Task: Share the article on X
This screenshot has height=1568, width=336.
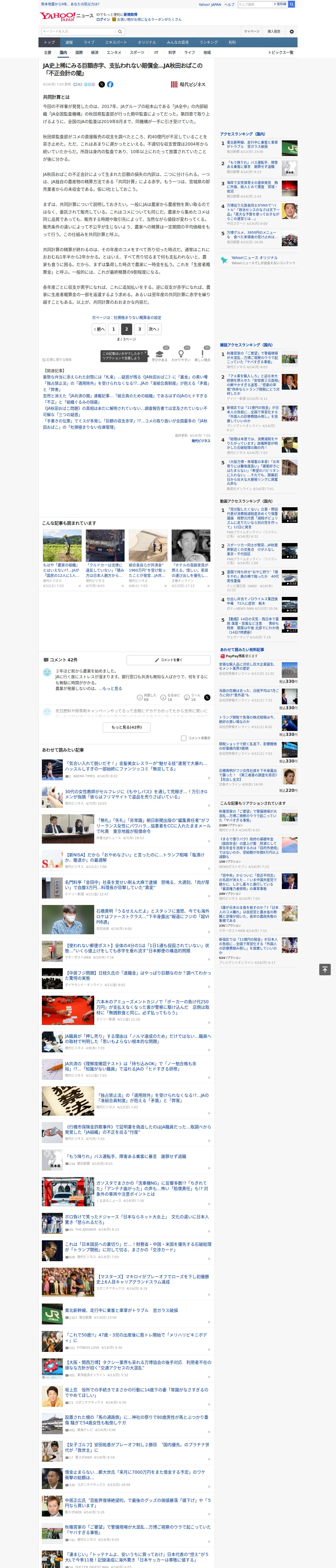Action: 102,85
